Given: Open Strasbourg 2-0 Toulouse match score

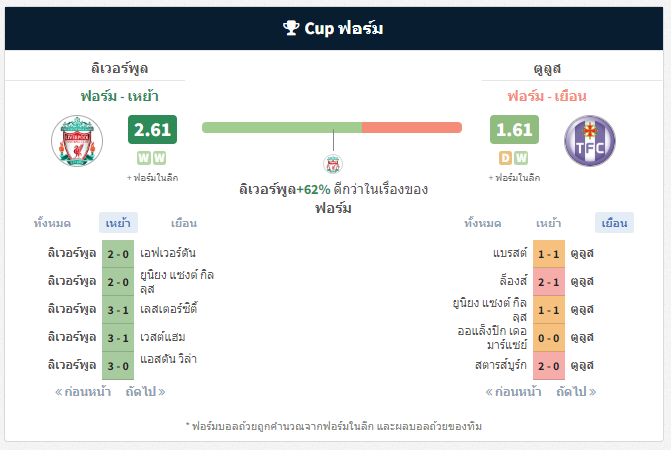Looking at the screenshot, I should 549,366.
